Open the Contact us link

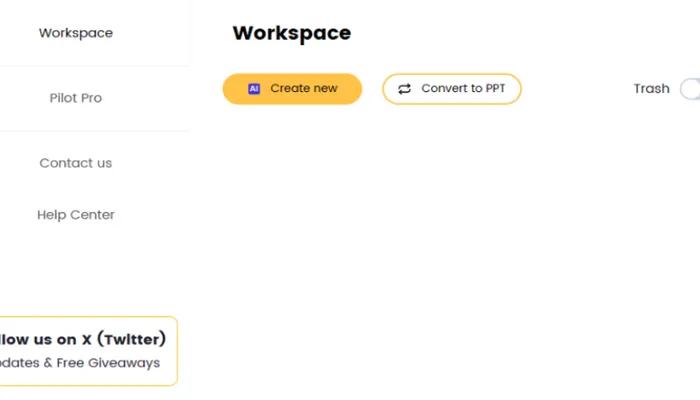(76, 163)
